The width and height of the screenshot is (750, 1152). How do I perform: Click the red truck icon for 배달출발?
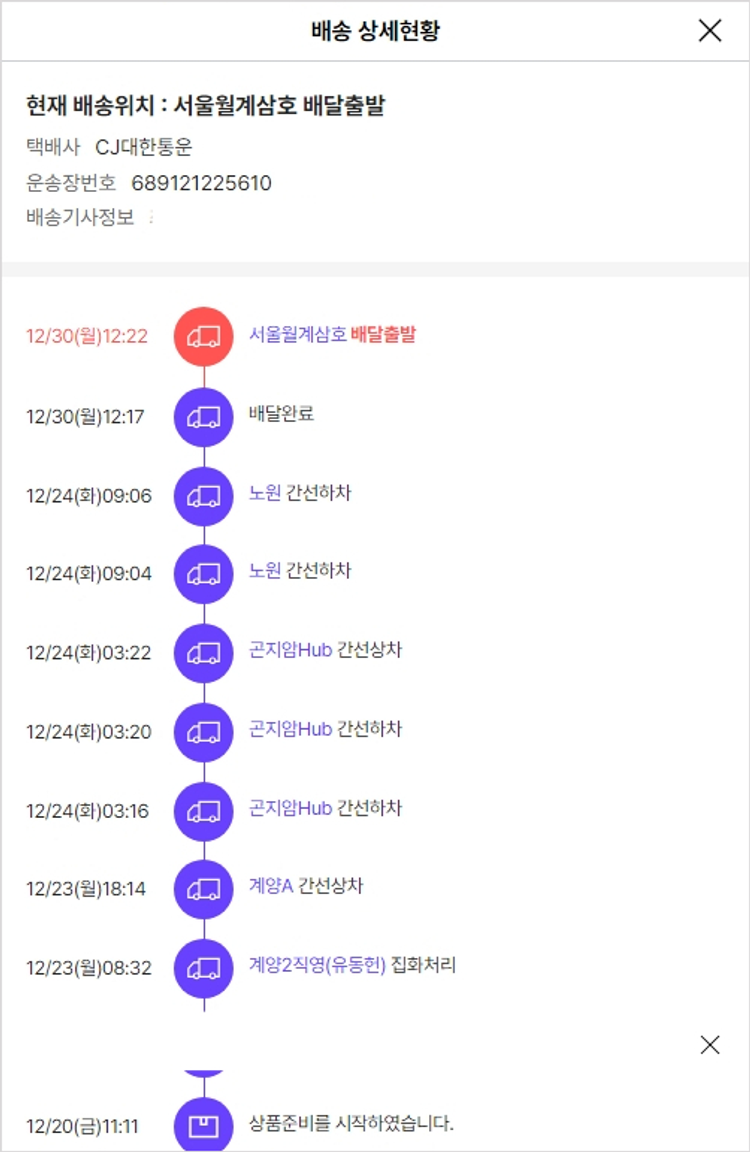pos(204,336)
